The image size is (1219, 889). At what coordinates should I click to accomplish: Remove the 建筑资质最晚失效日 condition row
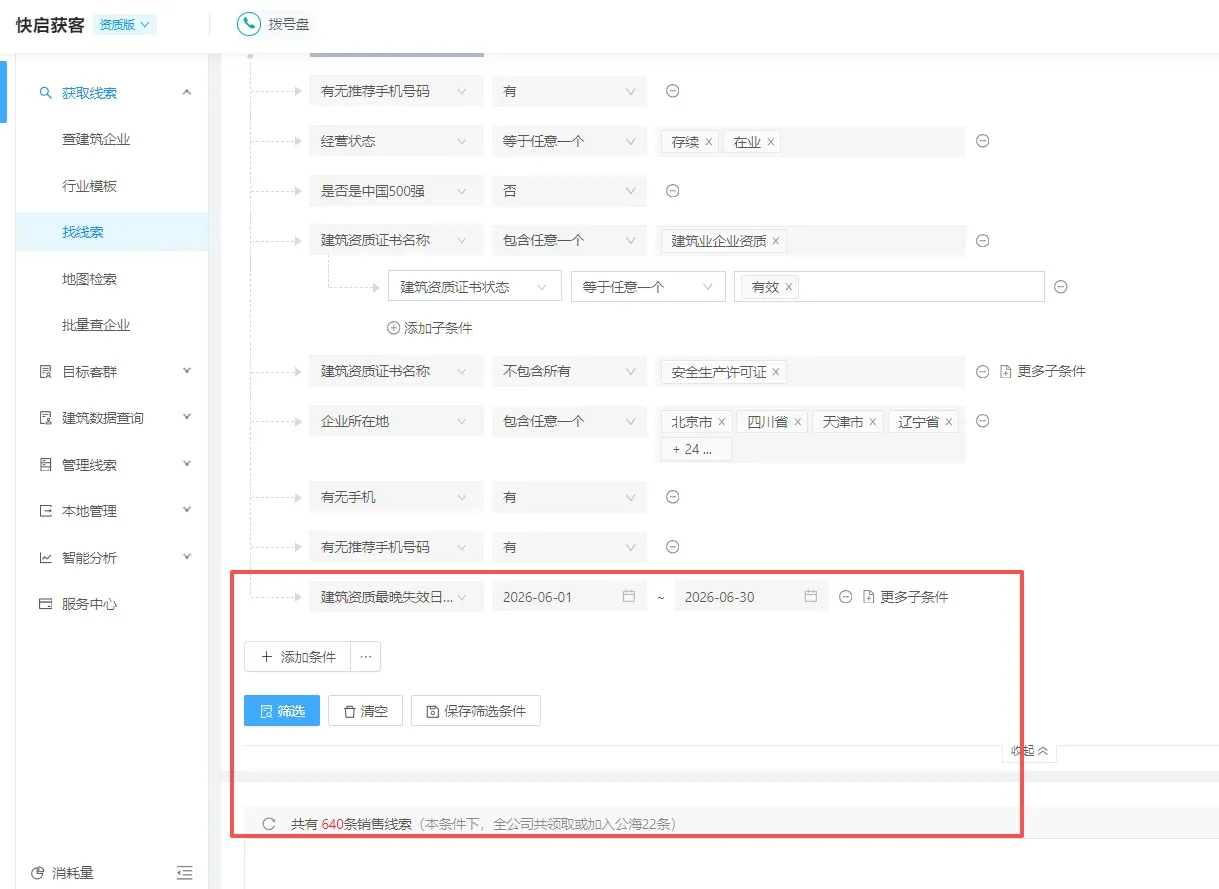[846, 597]
